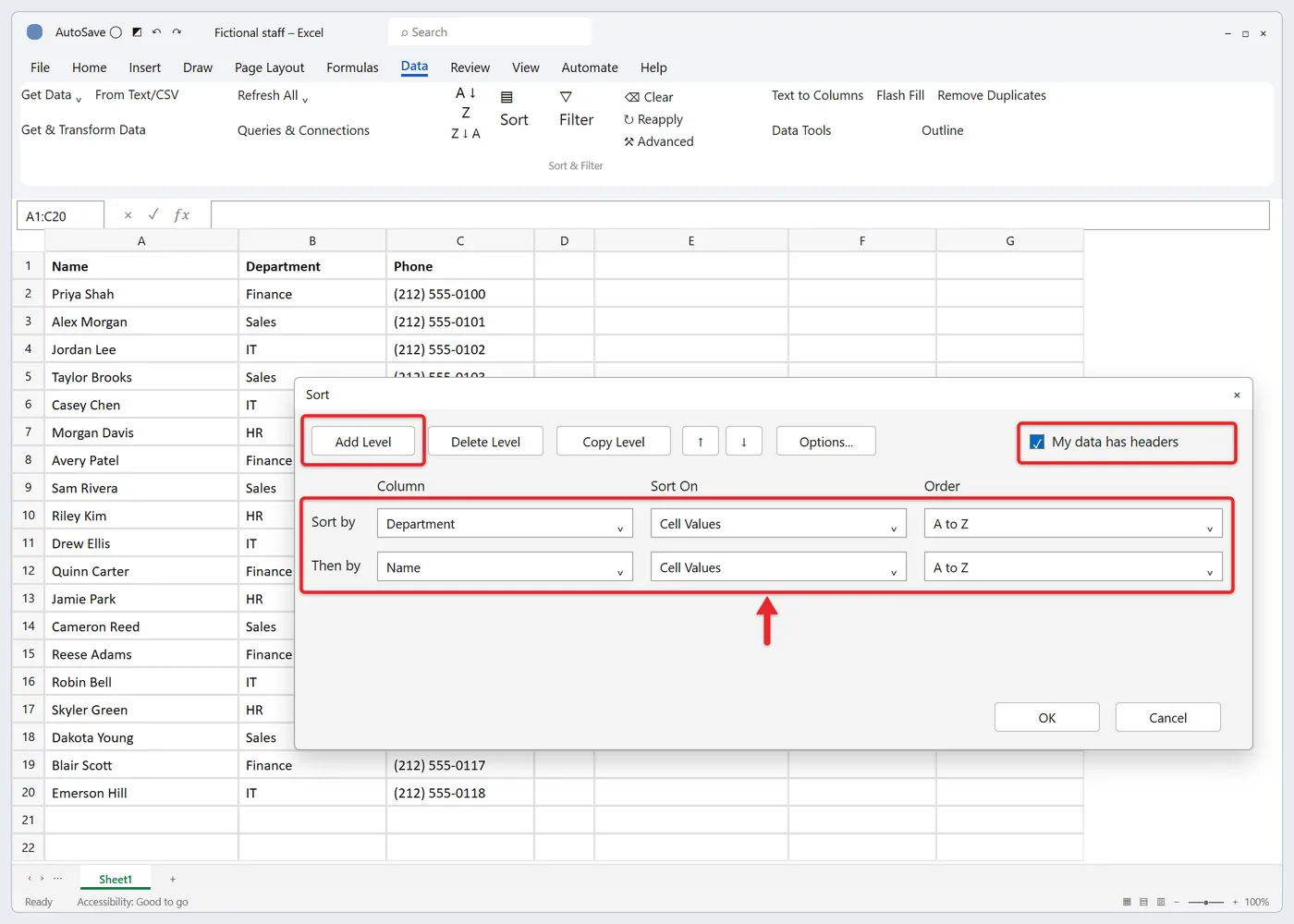The width and height of the screenshot is (1294, 924).
Task: Switch to Page Break Preview in status bar
Action: tap(1161, 902)
